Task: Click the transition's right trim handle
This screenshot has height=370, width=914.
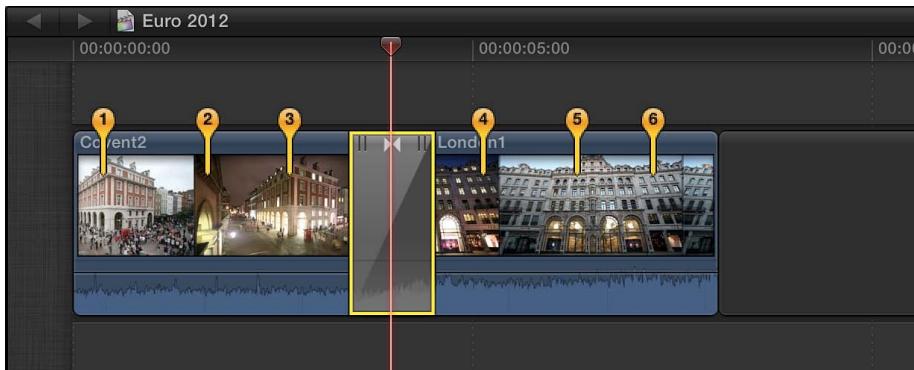Action: [x=422, y=143]
